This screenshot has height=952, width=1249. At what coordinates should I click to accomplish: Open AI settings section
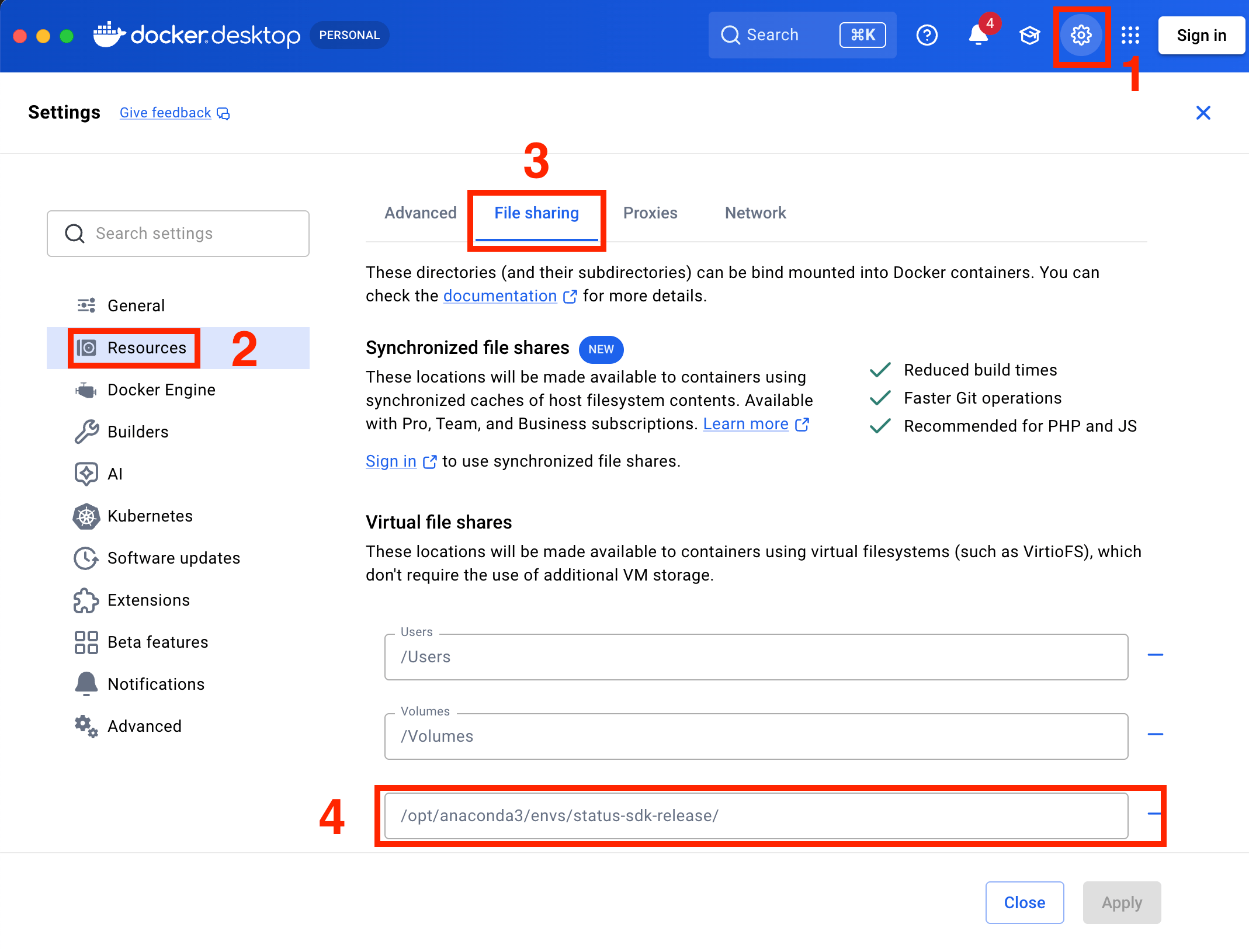point(178,474)
